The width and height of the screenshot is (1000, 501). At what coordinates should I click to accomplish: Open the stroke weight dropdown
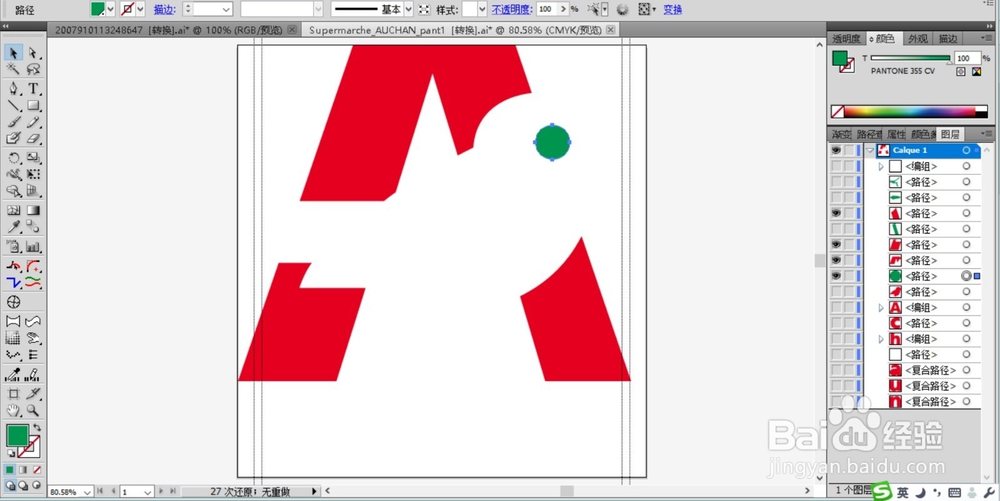pos(226,9)
